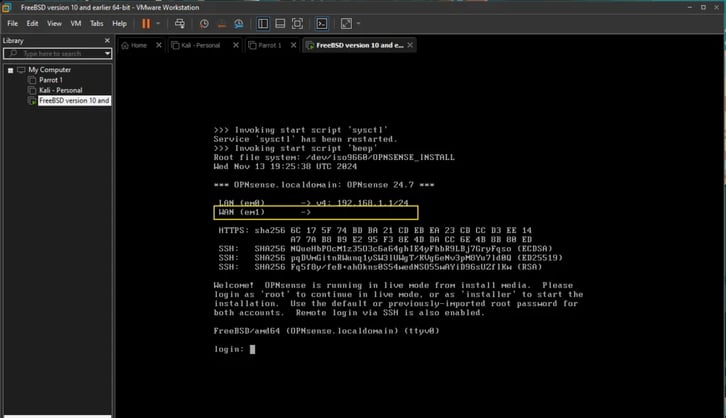Select Kali - Personal in library tree
The height and width of the screenshot is (418, 726).
pyautogui.click(x=61, y=90)
